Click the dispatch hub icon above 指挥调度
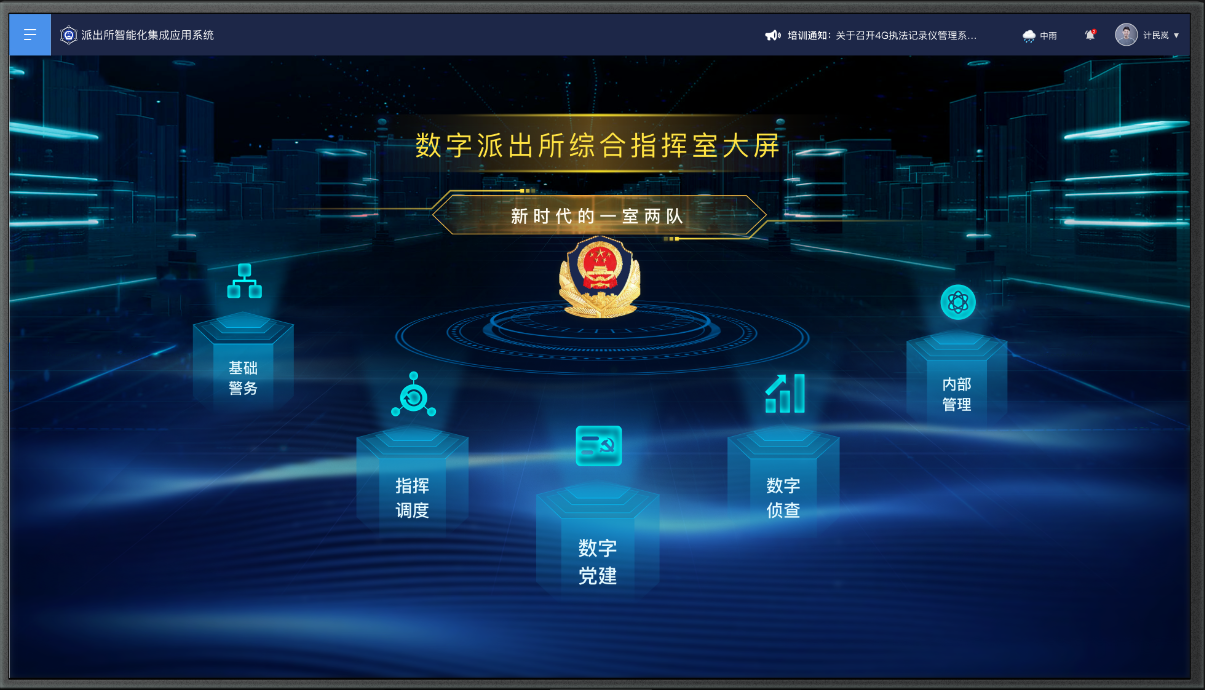 413,395
